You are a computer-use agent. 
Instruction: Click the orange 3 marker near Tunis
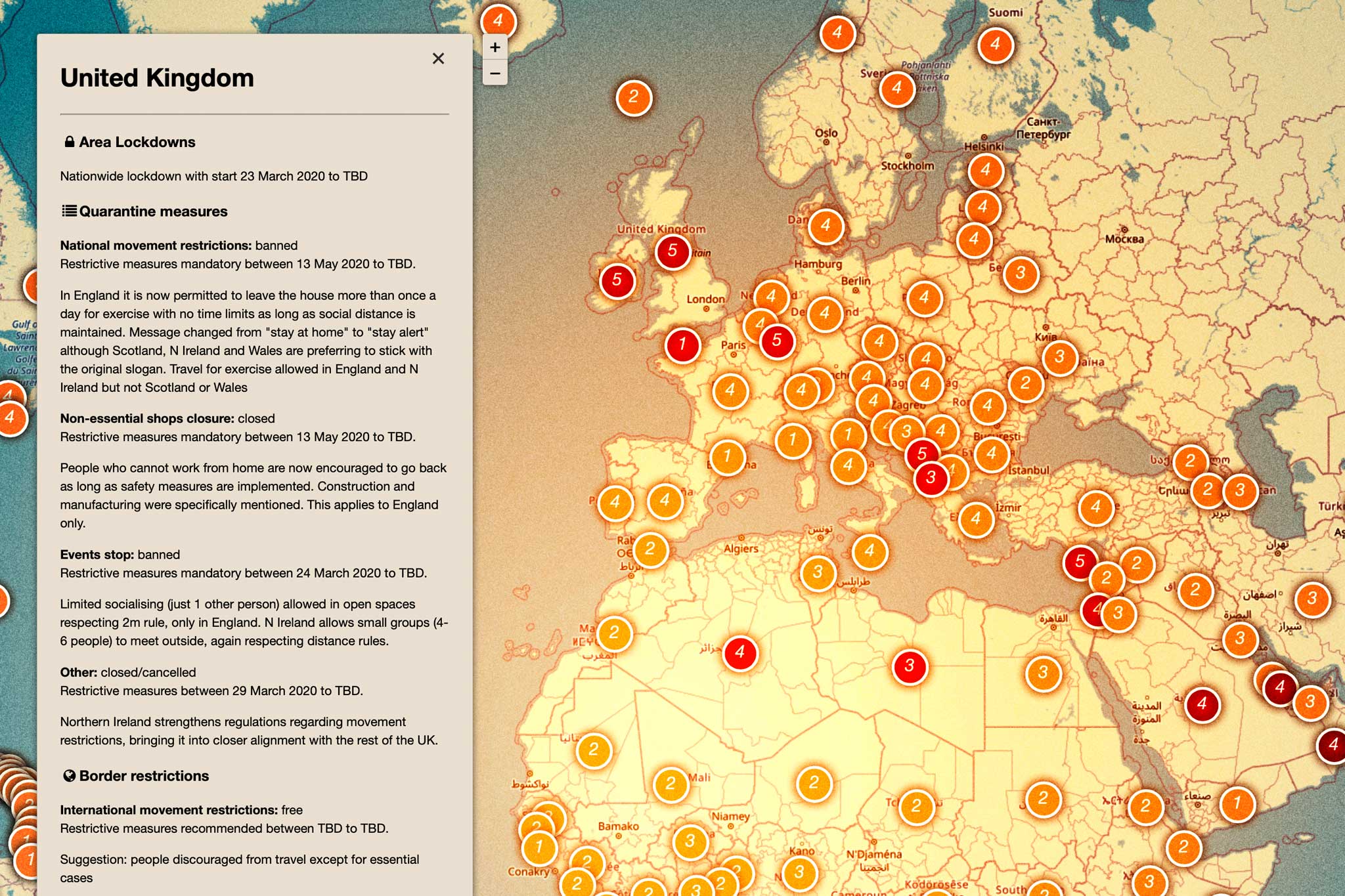tap(818, 572)
